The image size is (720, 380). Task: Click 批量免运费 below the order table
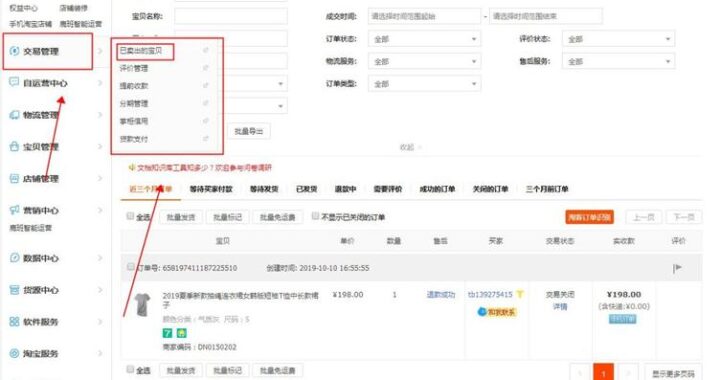[277, 370]
